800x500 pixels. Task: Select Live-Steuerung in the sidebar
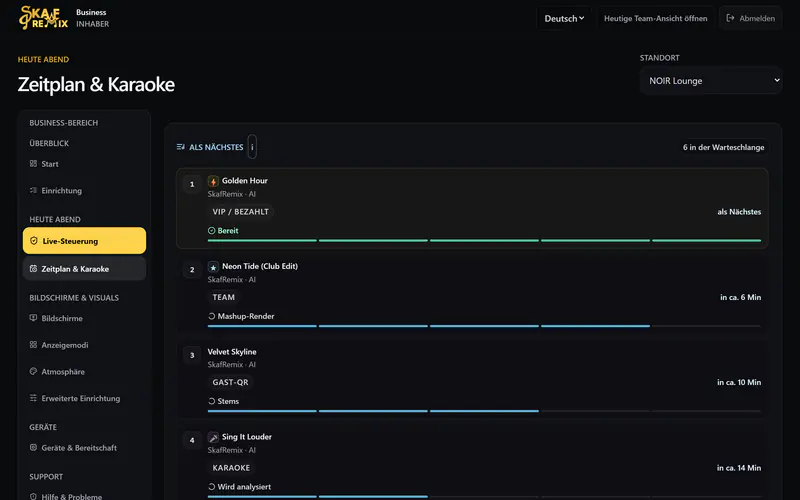click(84, 241)
